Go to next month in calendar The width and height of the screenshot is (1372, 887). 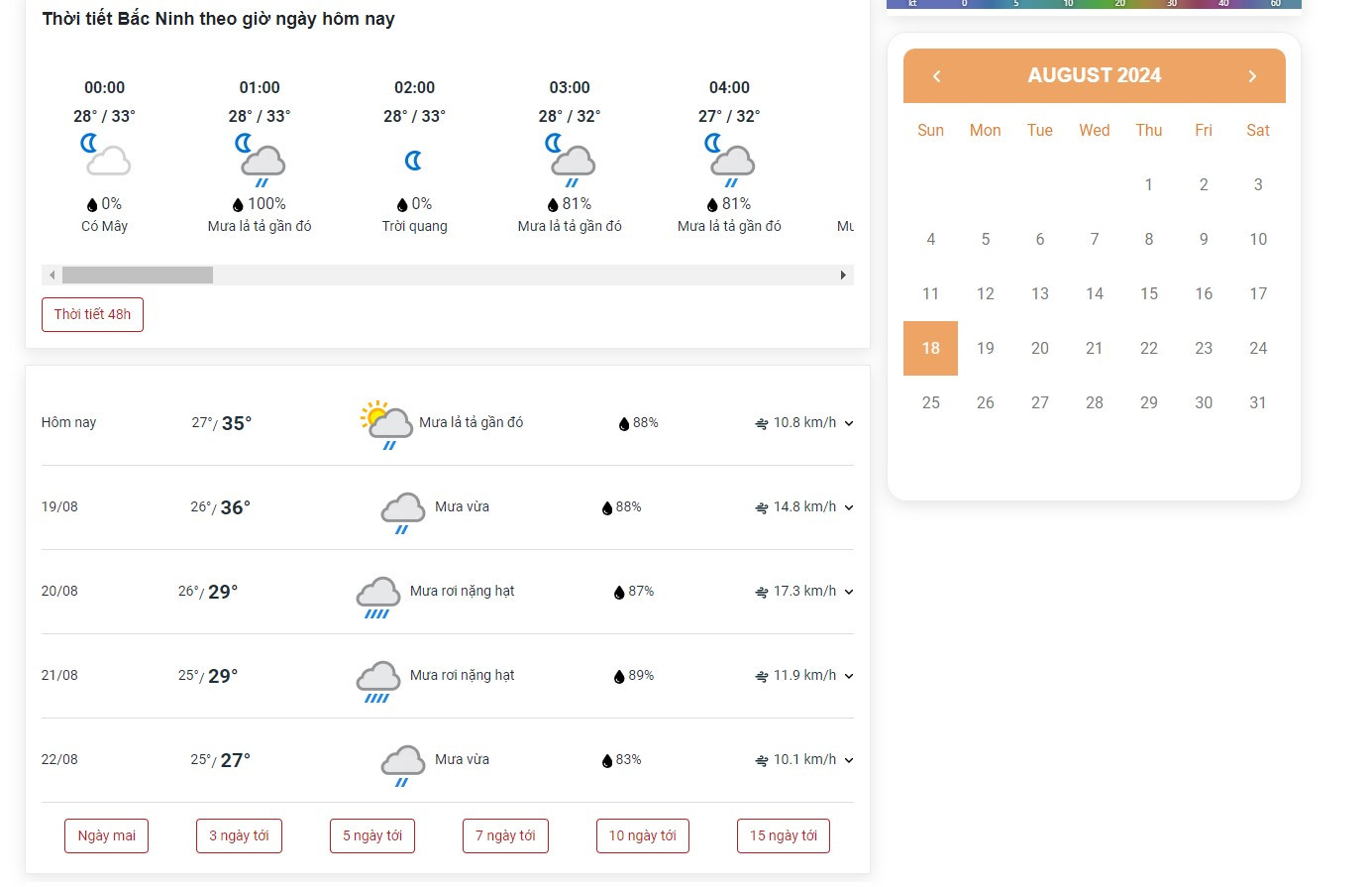pyautogui.click(x=1252, y=76)
